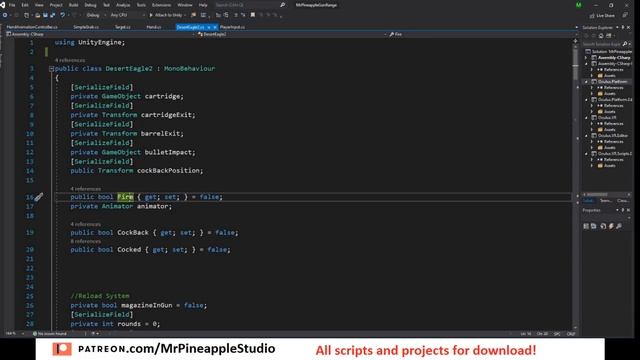This screenshot has height=360, width=640.
Task: Click the Open File toolbar icon
Action: pos(37,15)
